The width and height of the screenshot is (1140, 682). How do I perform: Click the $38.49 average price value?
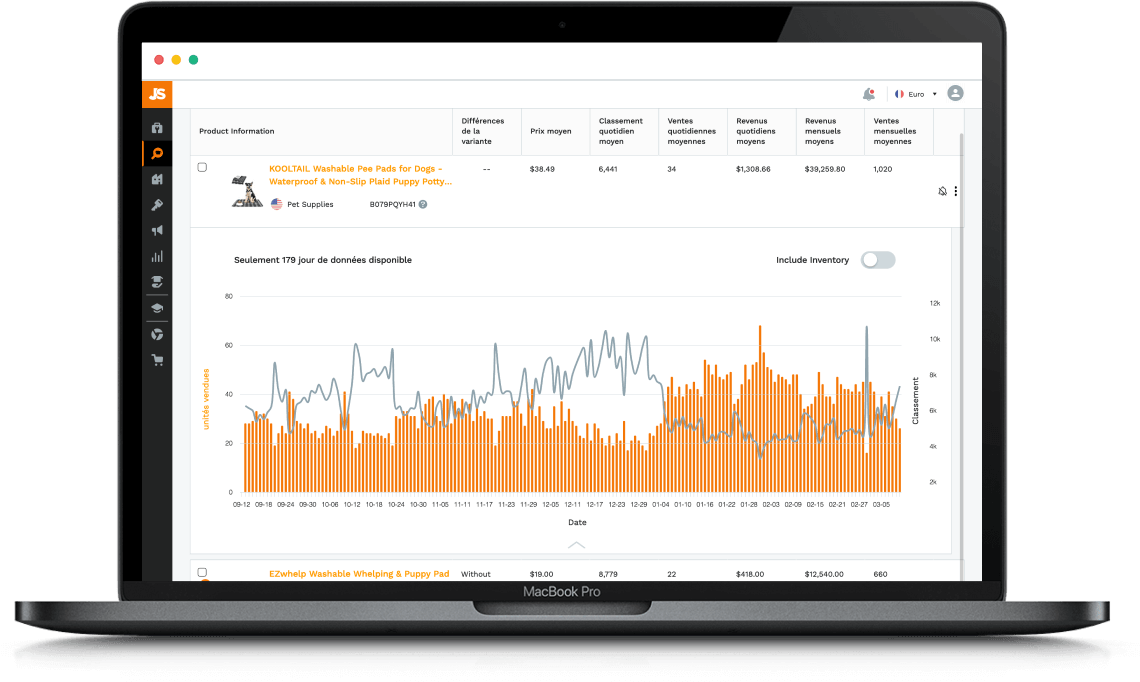542,169
